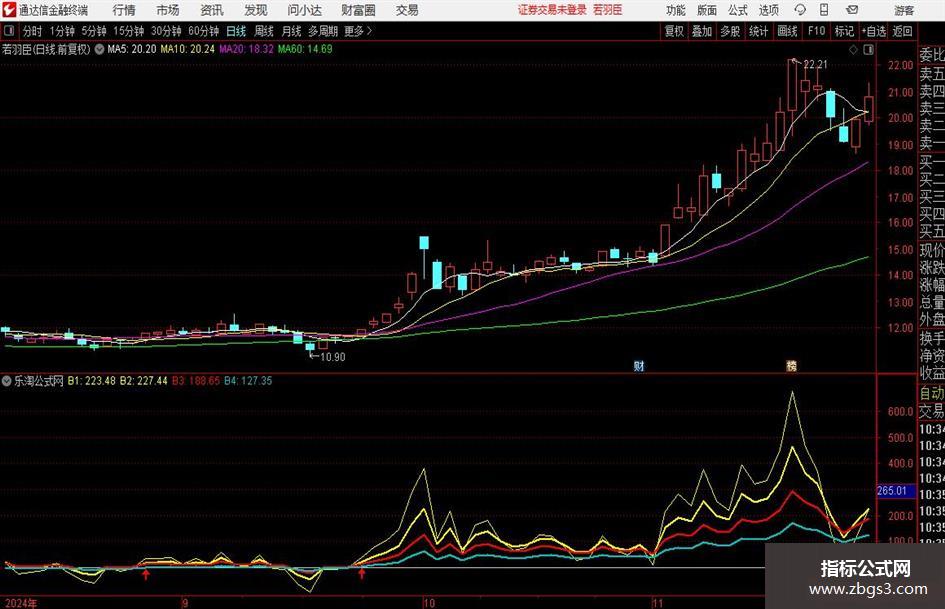The width and height of the screenshot is (945, 609).
Task: Switch to the 30分钟 period tab
Action: click(166, 31)
